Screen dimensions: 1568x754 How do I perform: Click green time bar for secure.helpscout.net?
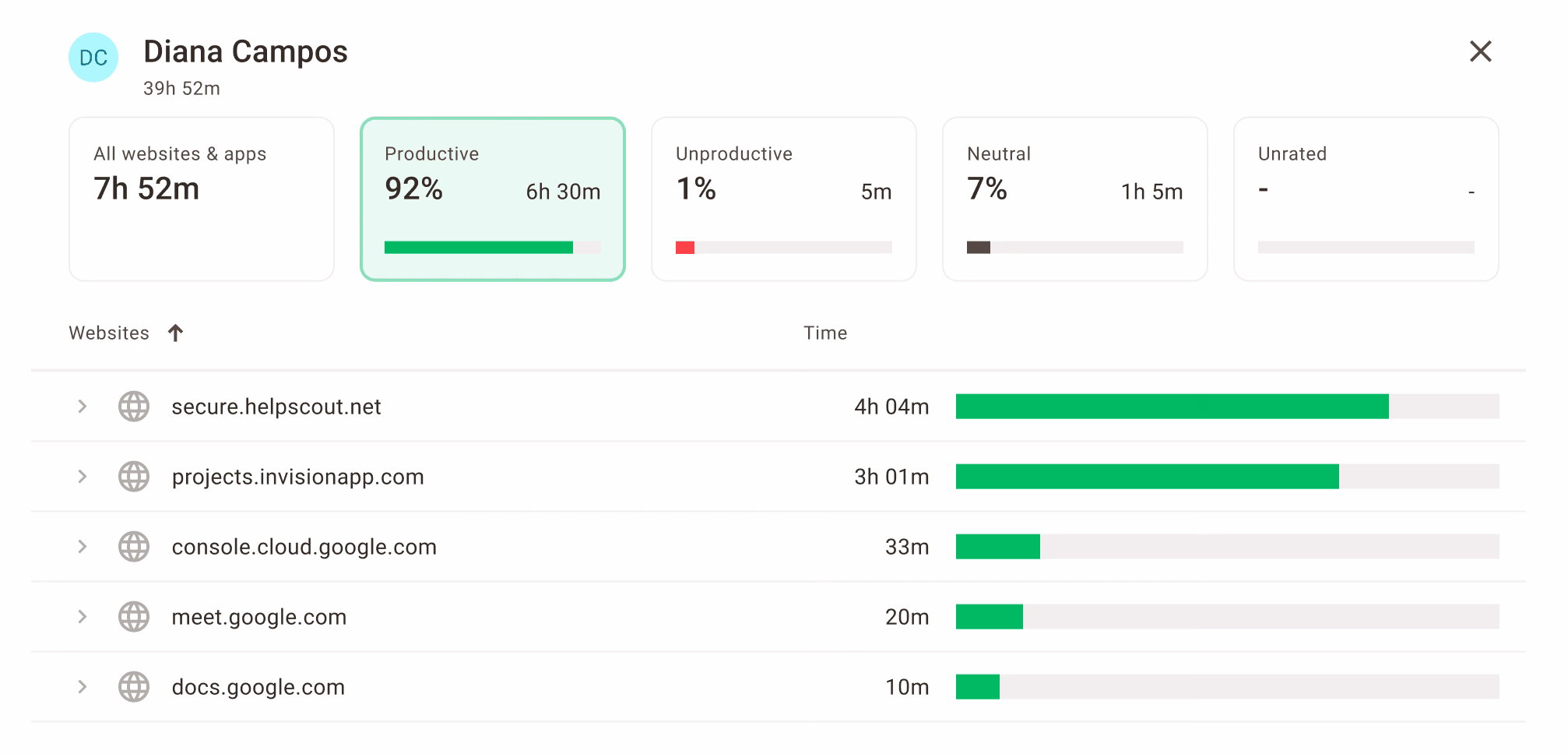(x=1172, y=407)
